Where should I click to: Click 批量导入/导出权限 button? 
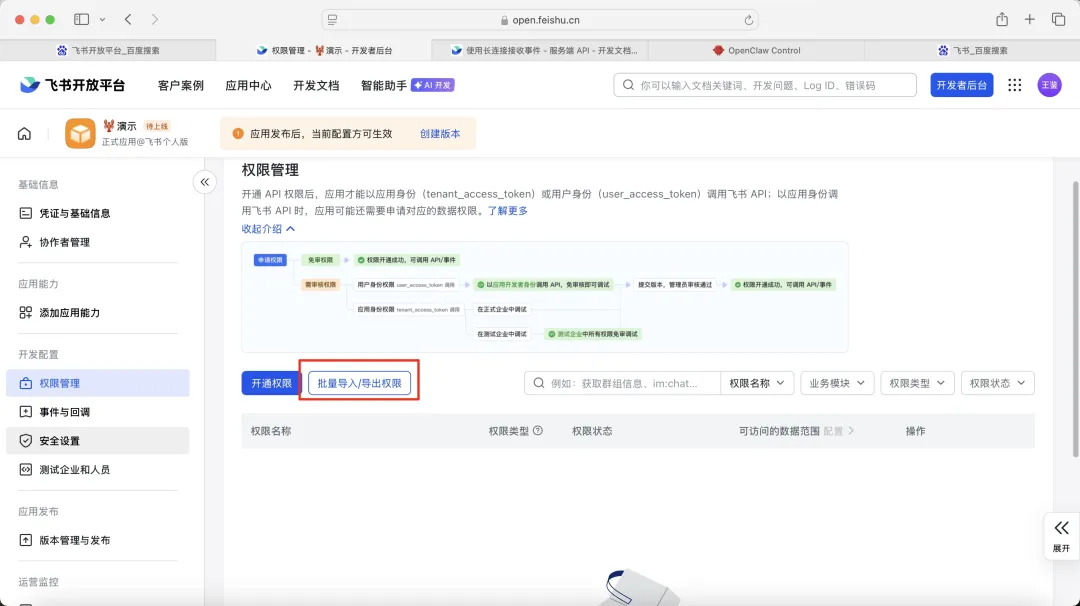coord(359,383)
